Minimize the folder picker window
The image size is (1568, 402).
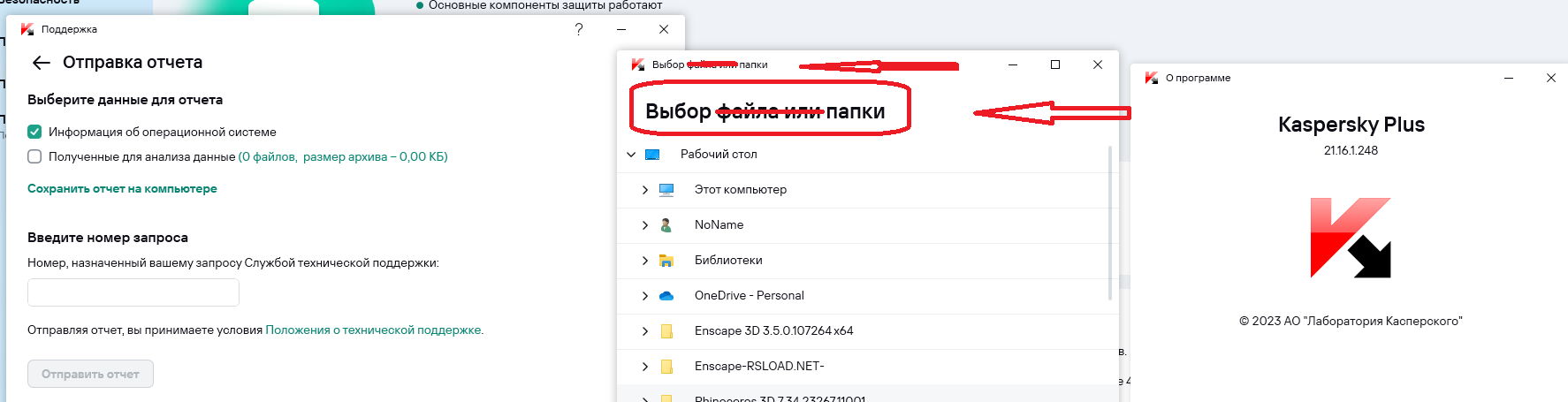point(1013,64)
